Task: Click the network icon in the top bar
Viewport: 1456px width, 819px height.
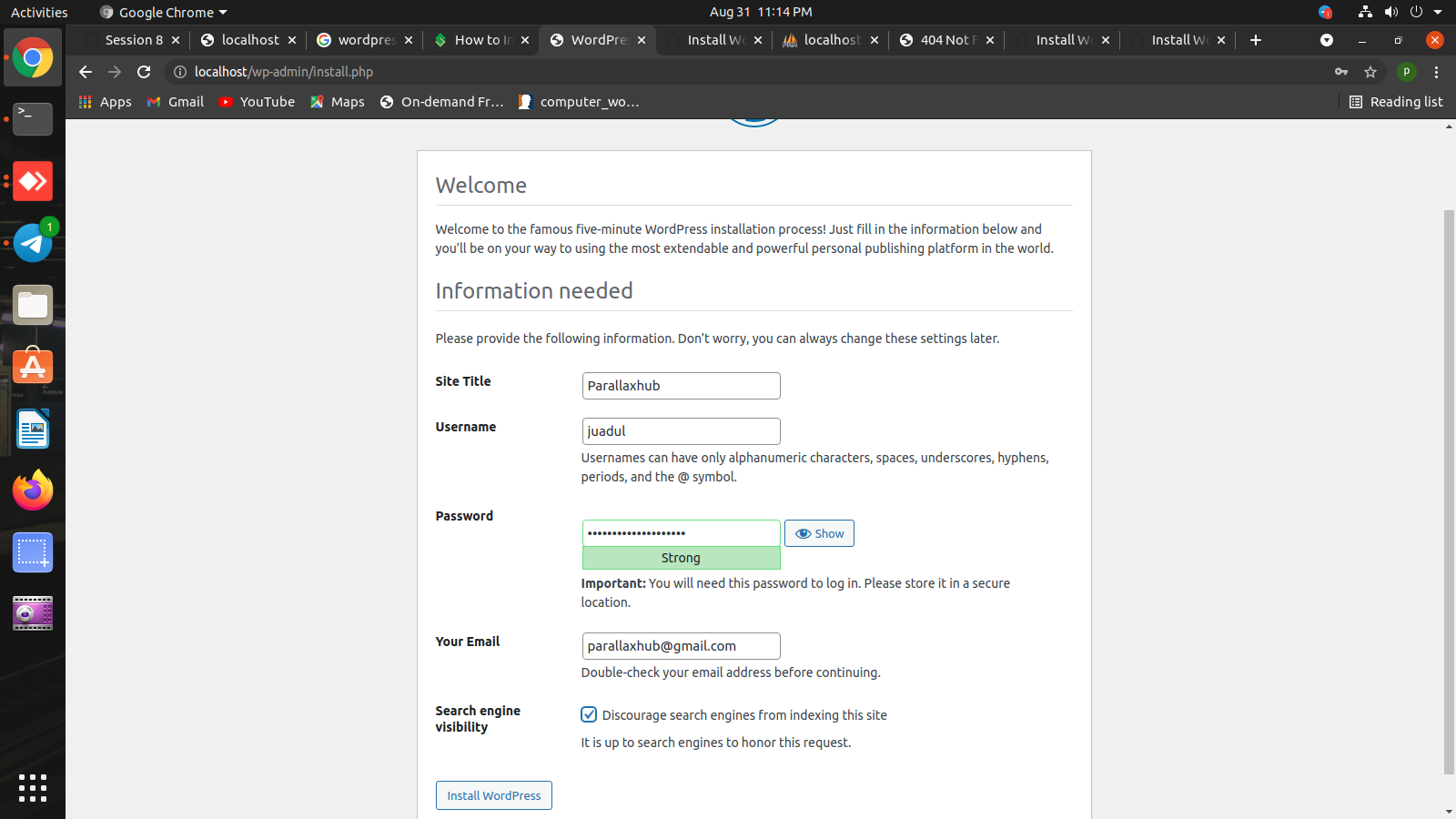Action: click(x=1365, y=12)
